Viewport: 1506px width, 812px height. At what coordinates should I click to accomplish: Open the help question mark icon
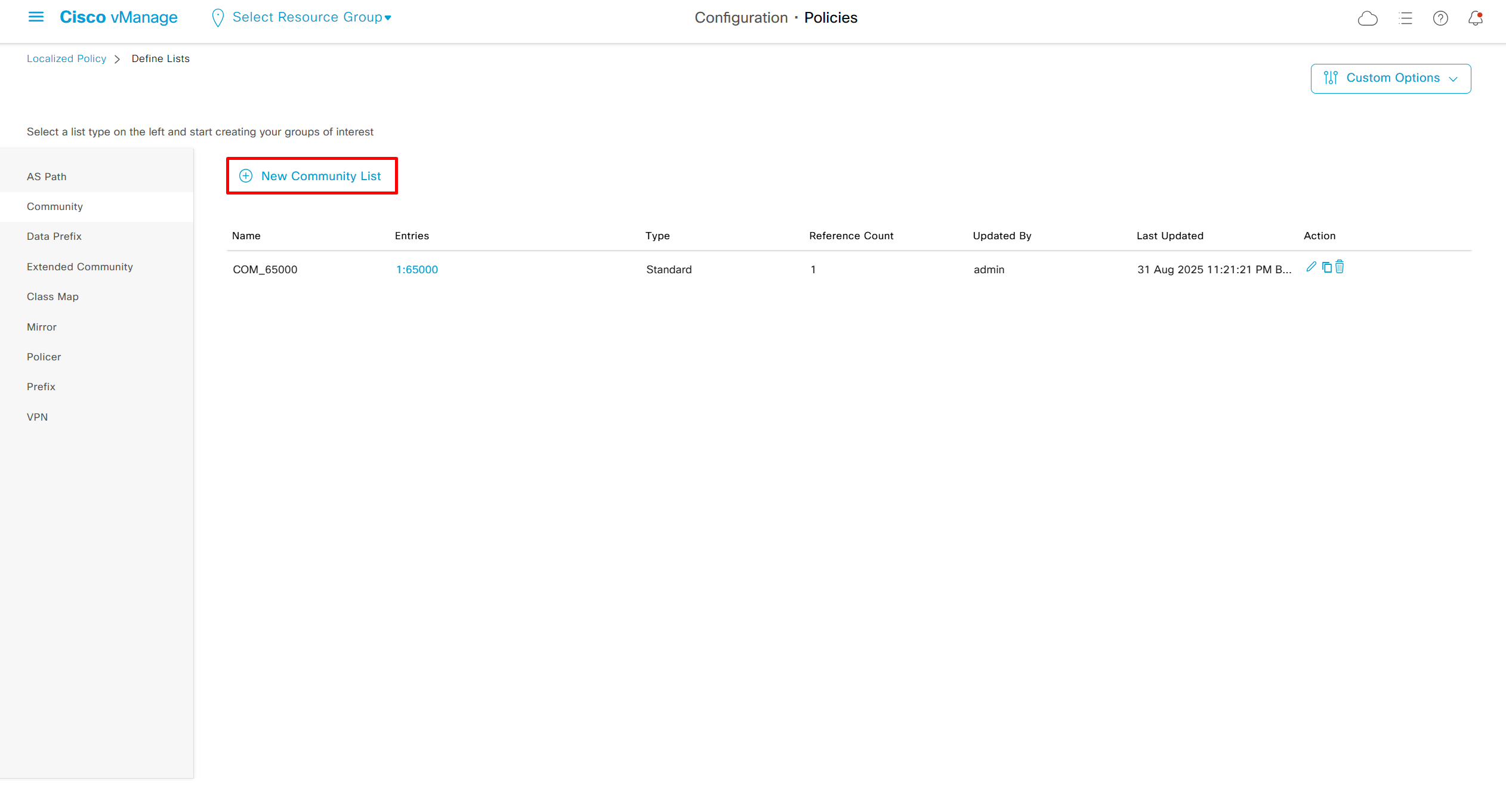(x=1440, y=18)
